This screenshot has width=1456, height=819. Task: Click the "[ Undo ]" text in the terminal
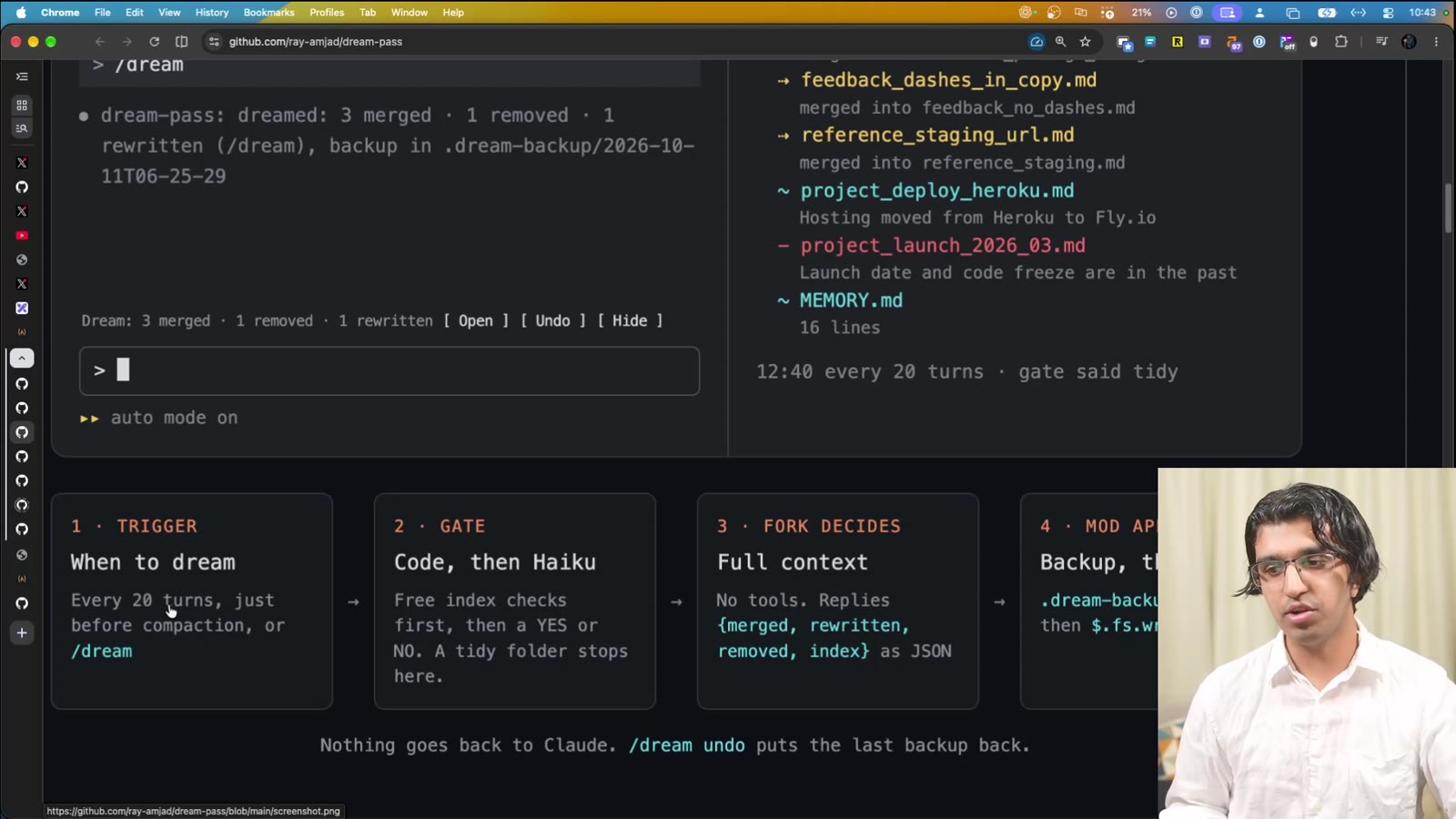point(553,321)
